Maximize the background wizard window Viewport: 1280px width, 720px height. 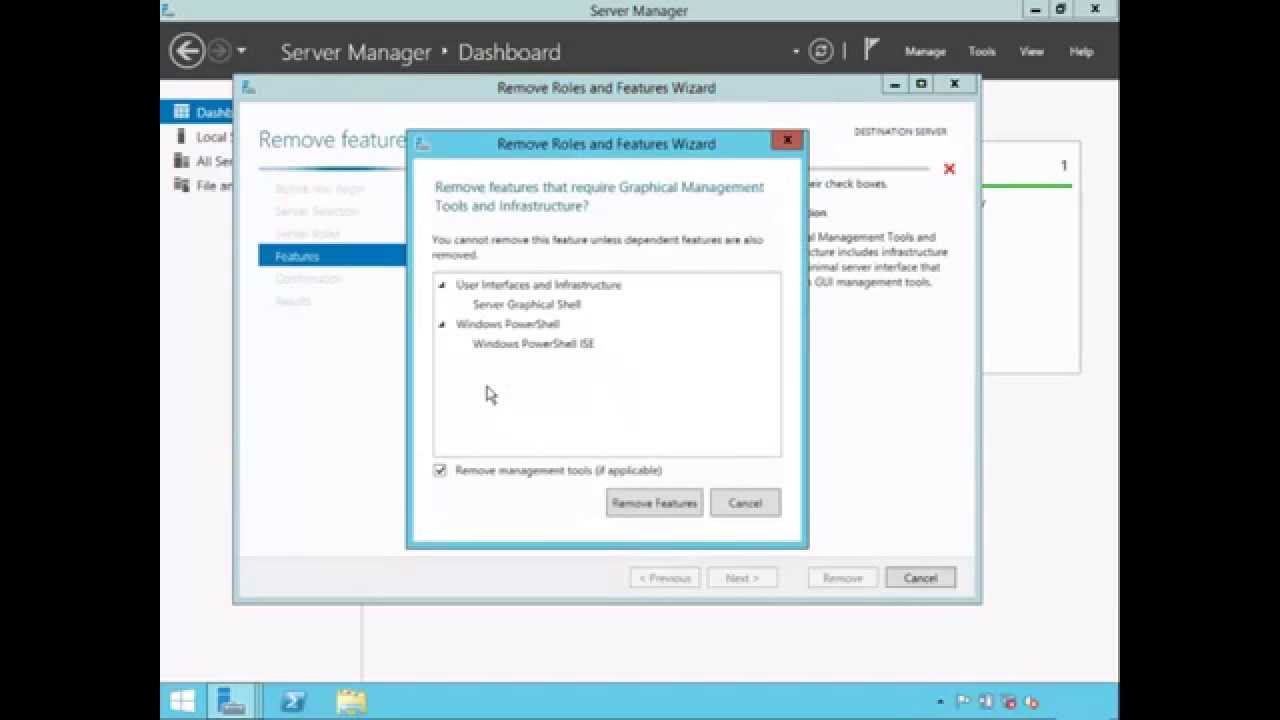coord(921,84)
